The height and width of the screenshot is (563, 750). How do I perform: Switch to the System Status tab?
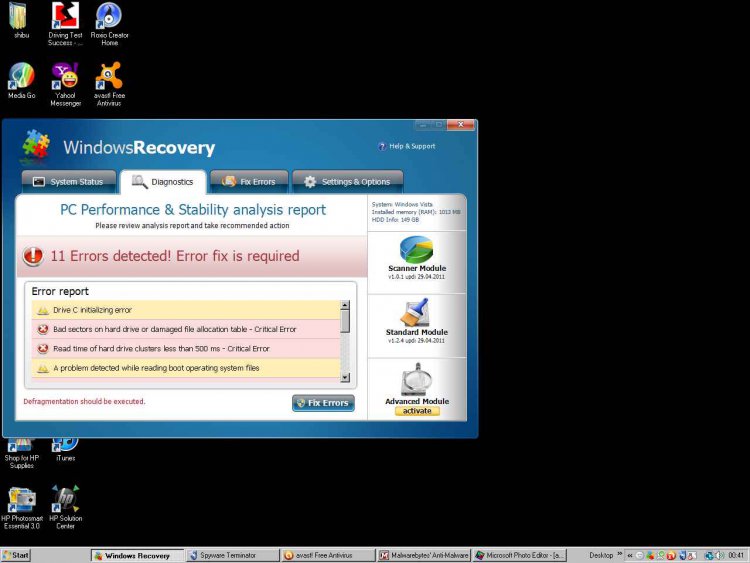coord(68,182)
